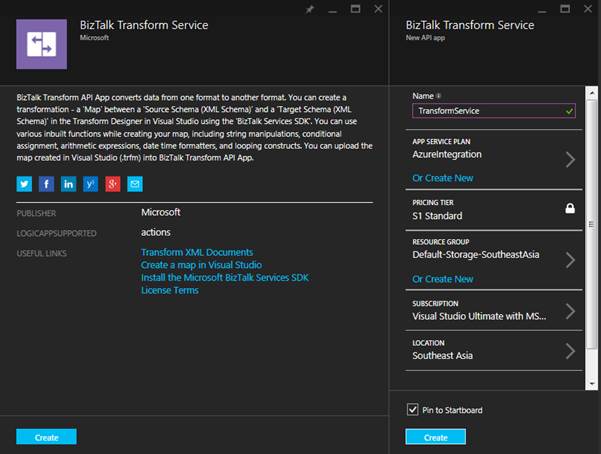The image size is (601, 454).
Task: Open License Terms link
Action: (x=170, y=290)
